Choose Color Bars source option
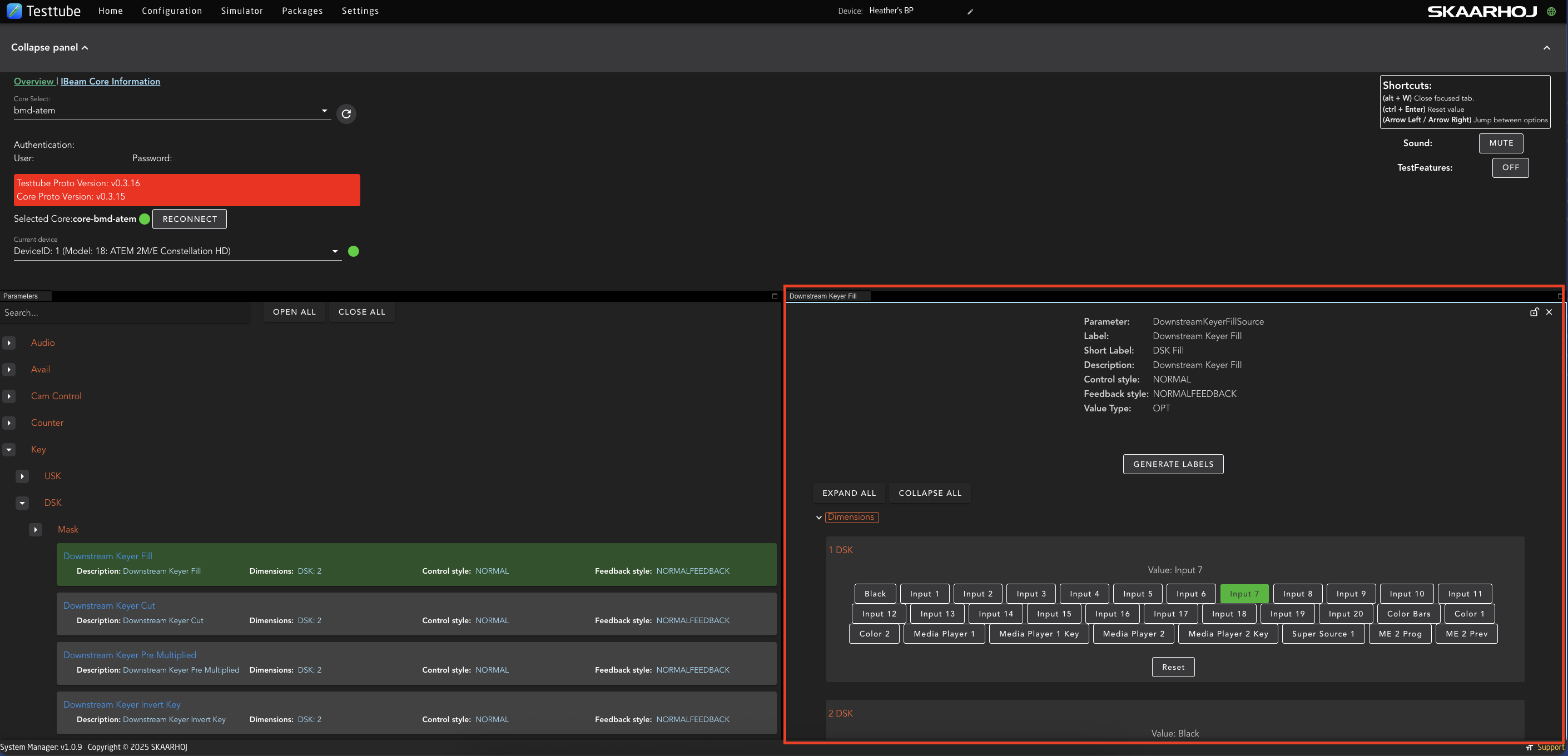Screen dimensions: 1568x756 point(1408,614)
